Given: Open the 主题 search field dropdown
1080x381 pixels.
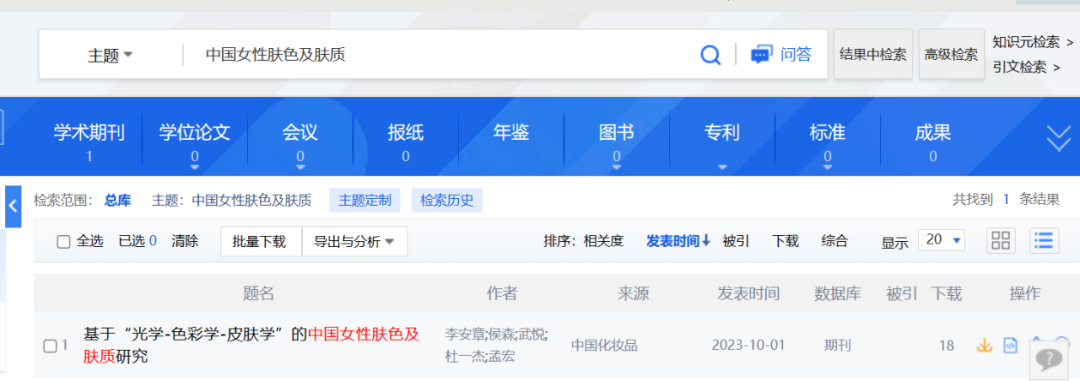Looking at the screenshot, I should click(x=110, y=55).
